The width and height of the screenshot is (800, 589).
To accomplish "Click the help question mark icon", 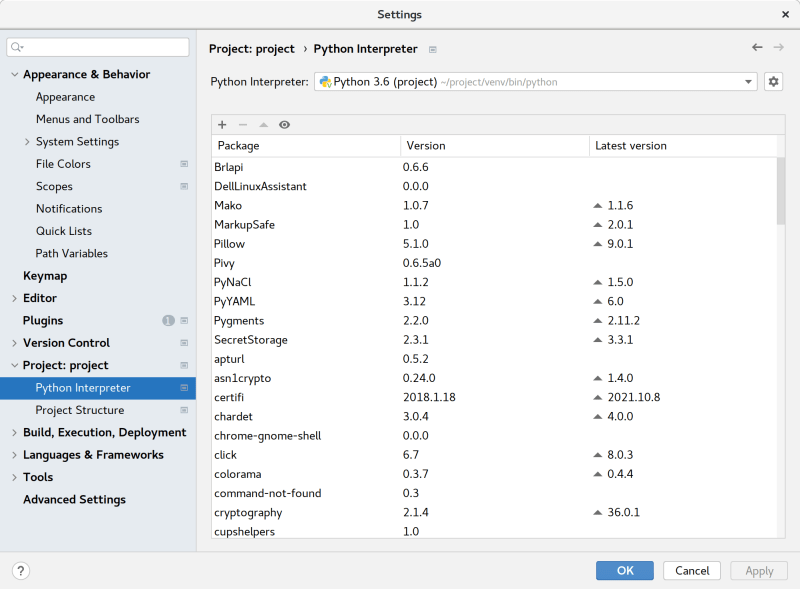I will point(20,570).
